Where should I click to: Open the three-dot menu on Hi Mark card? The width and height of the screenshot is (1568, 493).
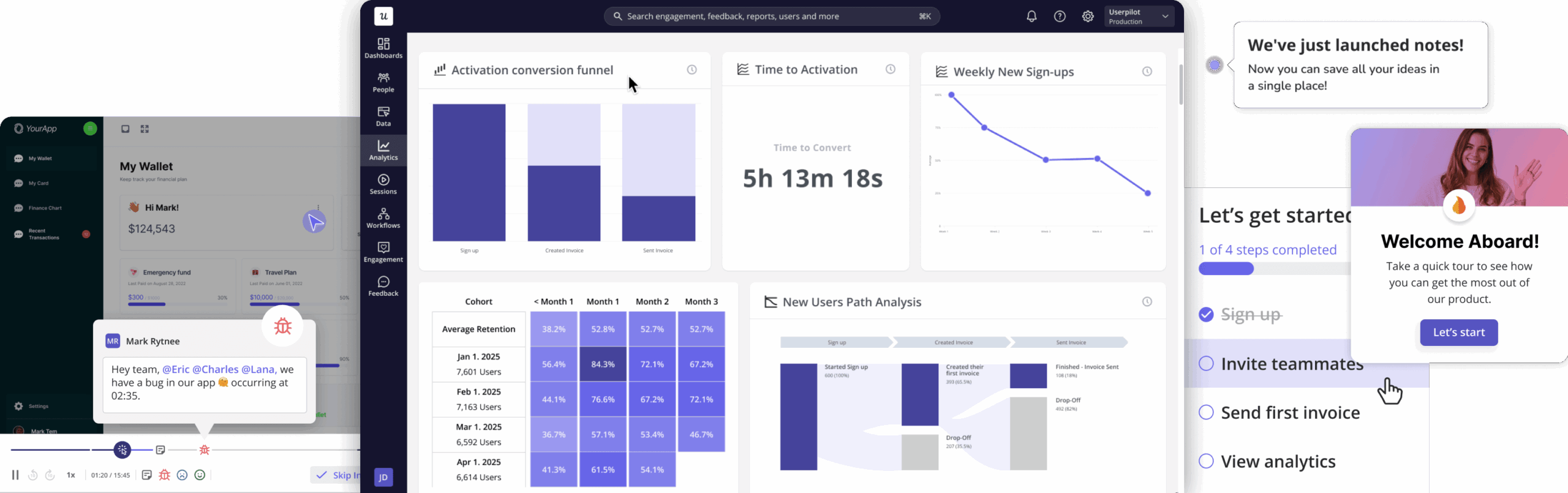(x=318, y=208)
